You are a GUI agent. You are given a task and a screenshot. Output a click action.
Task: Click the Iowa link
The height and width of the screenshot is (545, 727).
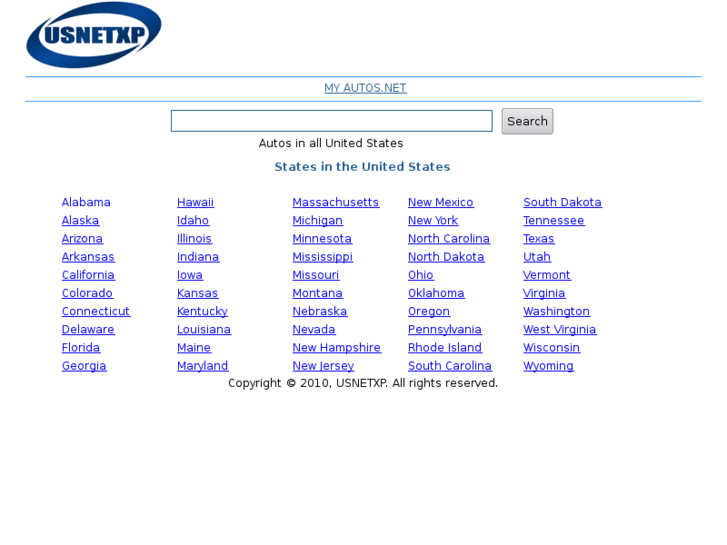pos(190,275)
